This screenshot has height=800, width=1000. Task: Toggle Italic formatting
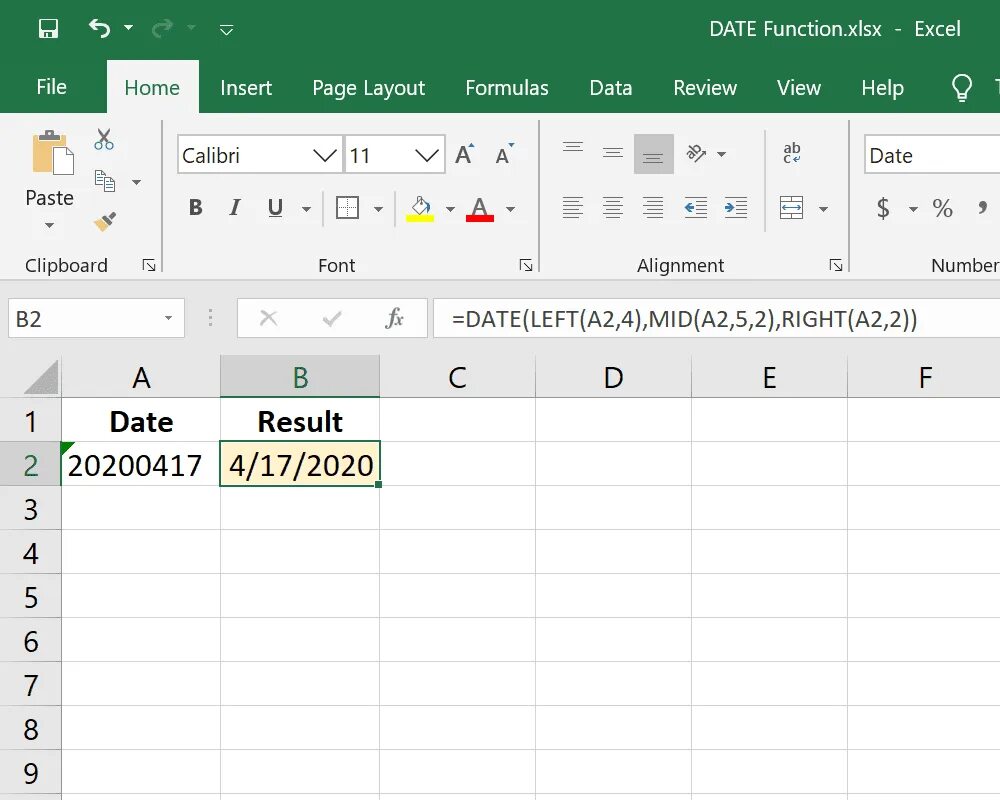click(235, 207)
